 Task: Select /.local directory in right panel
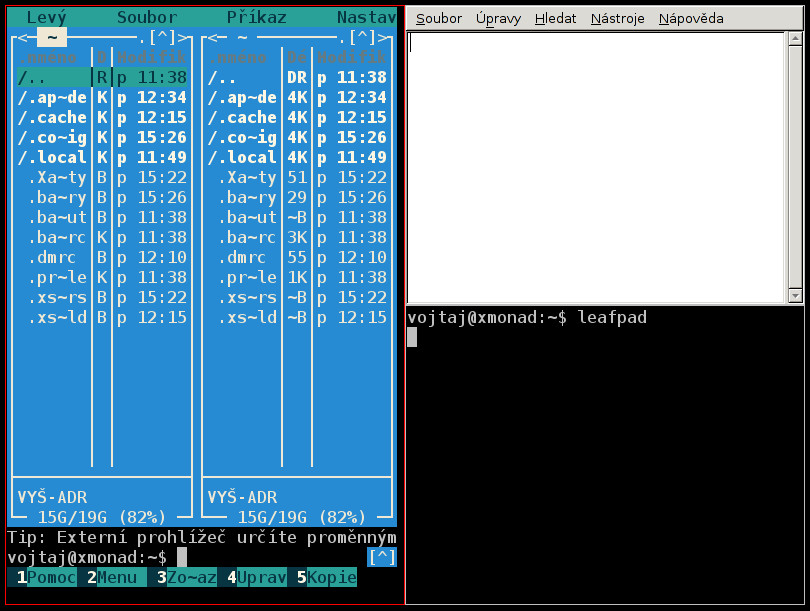(x=297, y=158)
